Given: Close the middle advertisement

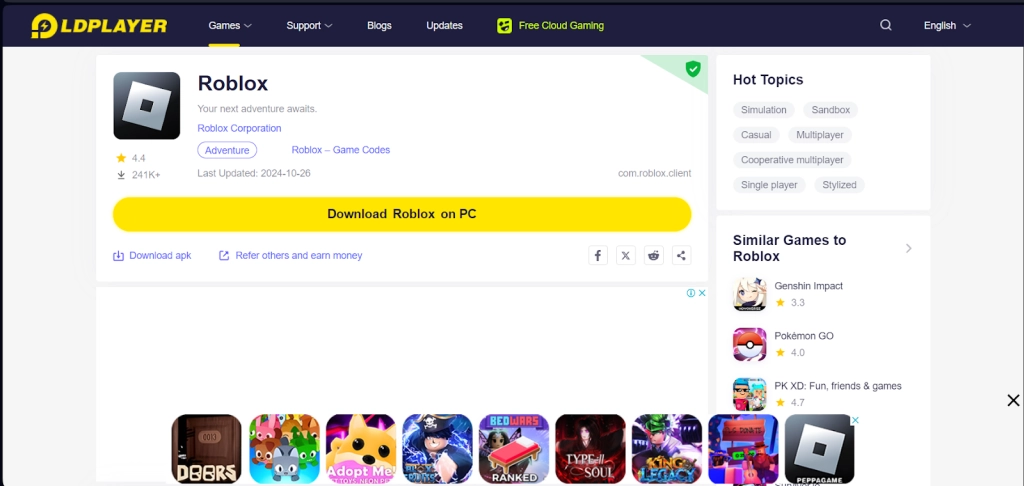Looking at the screenshot, I should click(702, 293).
